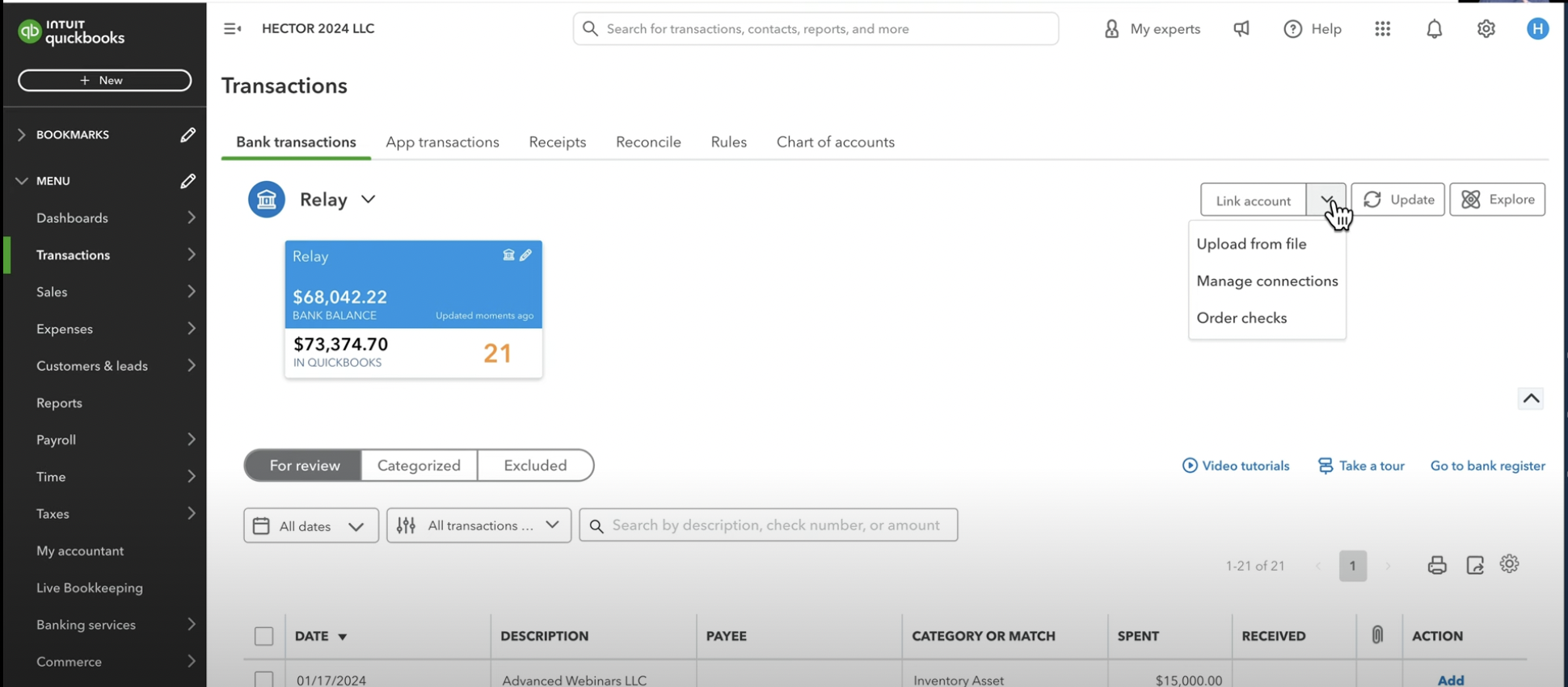1568x687 pixels.
Task: Collapse the MENU section
Action: click(21, 181)
